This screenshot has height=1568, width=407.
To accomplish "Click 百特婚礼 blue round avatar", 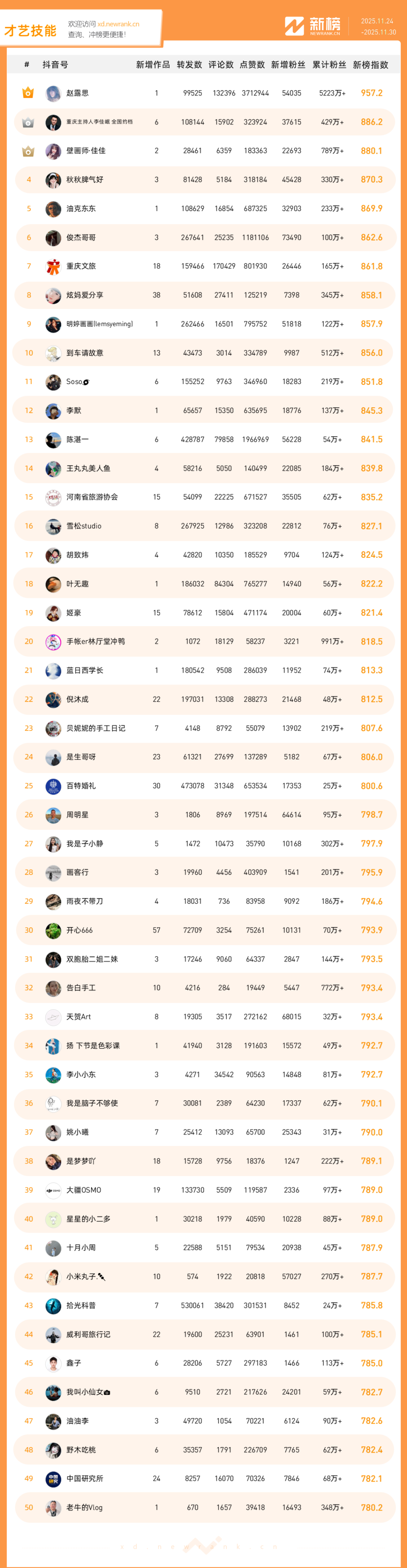I will tap(53, 786).
